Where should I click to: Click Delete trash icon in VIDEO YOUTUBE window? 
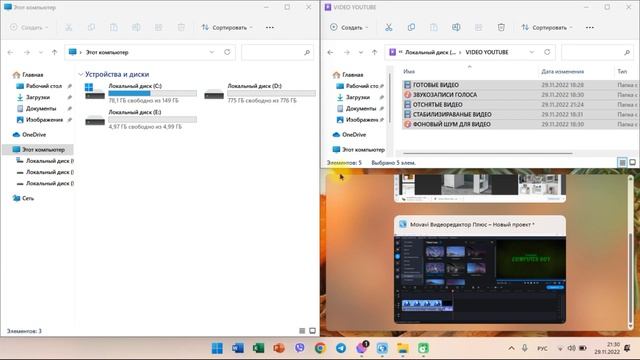click(501, 27)
